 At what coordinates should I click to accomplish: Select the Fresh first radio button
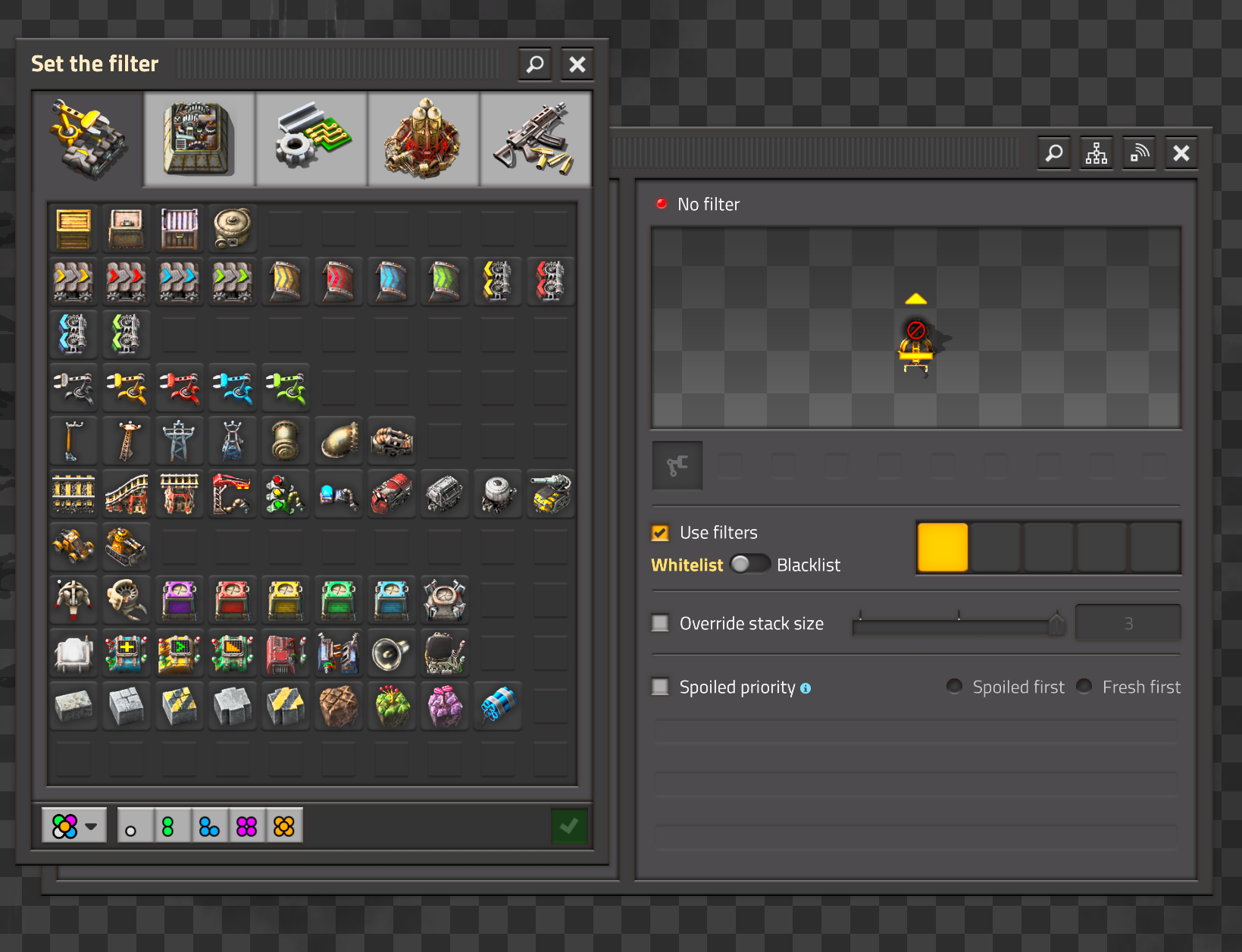[1084, 687]
